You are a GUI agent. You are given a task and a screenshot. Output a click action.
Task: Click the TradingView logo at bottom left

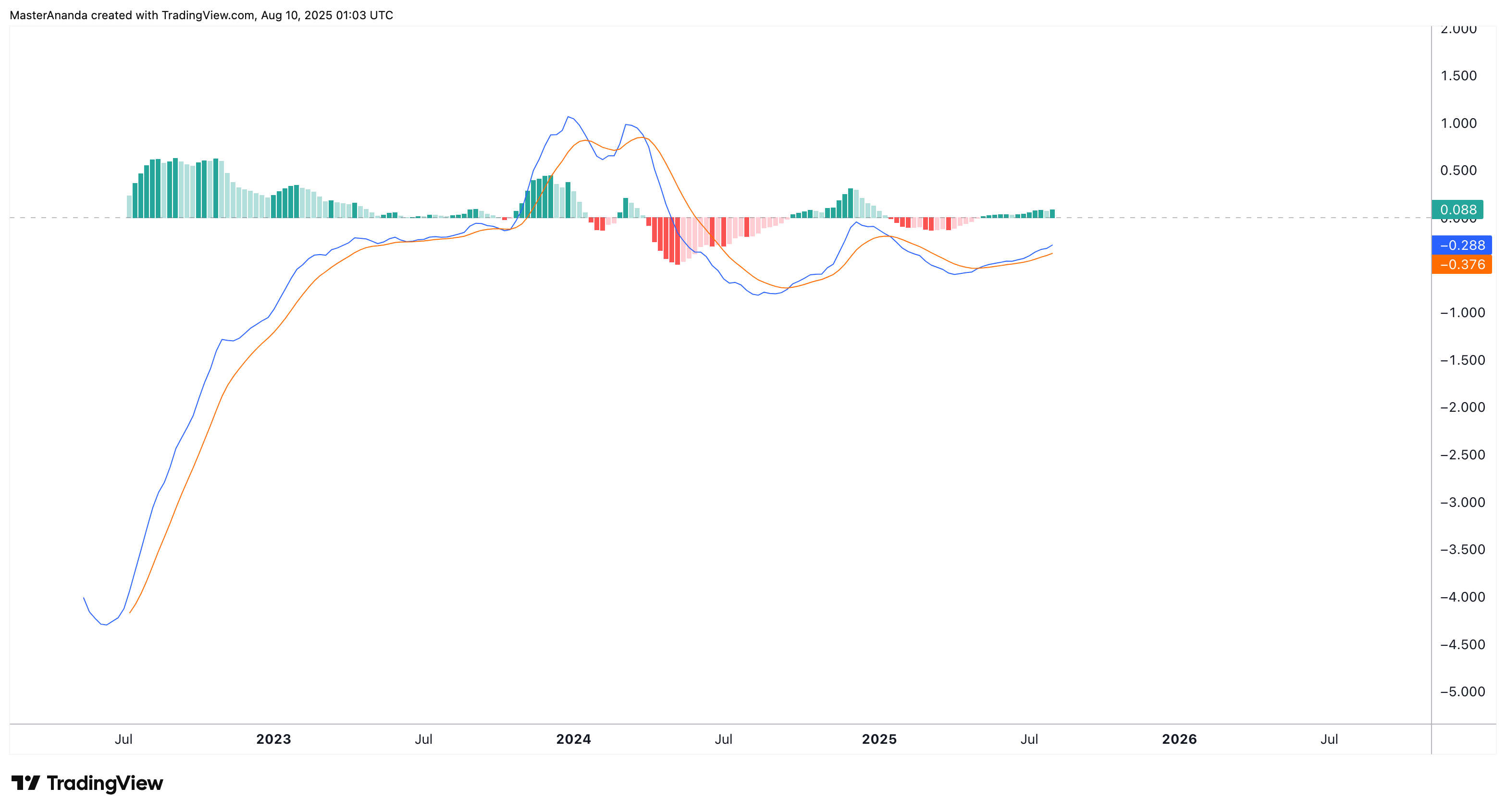(x=87, y=783)
